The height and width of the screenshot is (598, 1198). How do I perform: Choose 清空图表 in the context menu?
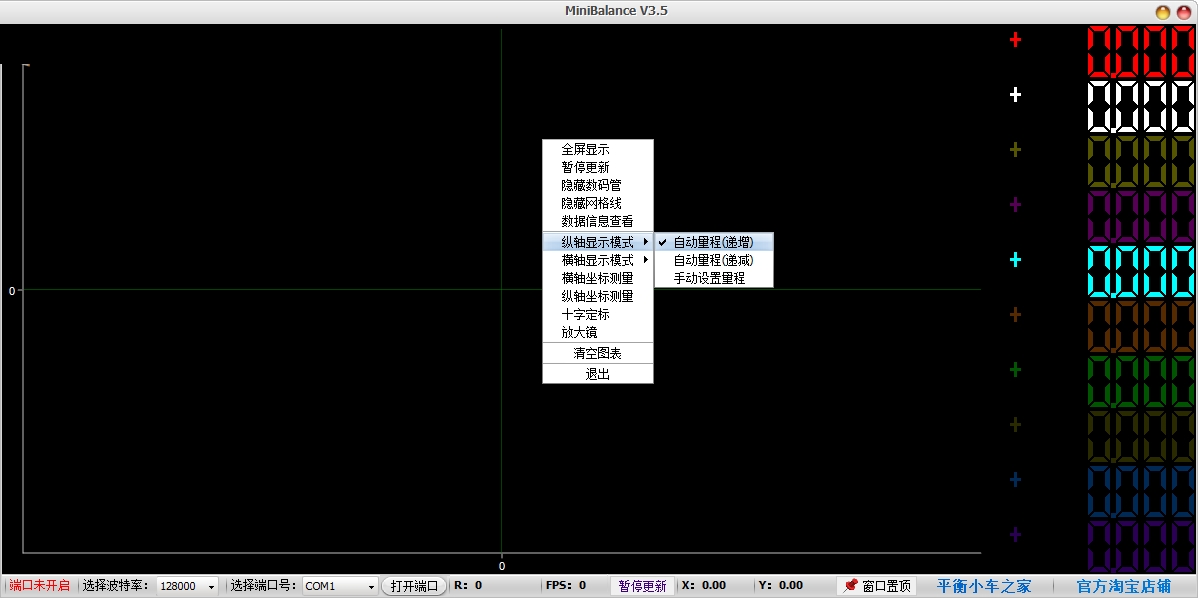[x=597, y=354]
